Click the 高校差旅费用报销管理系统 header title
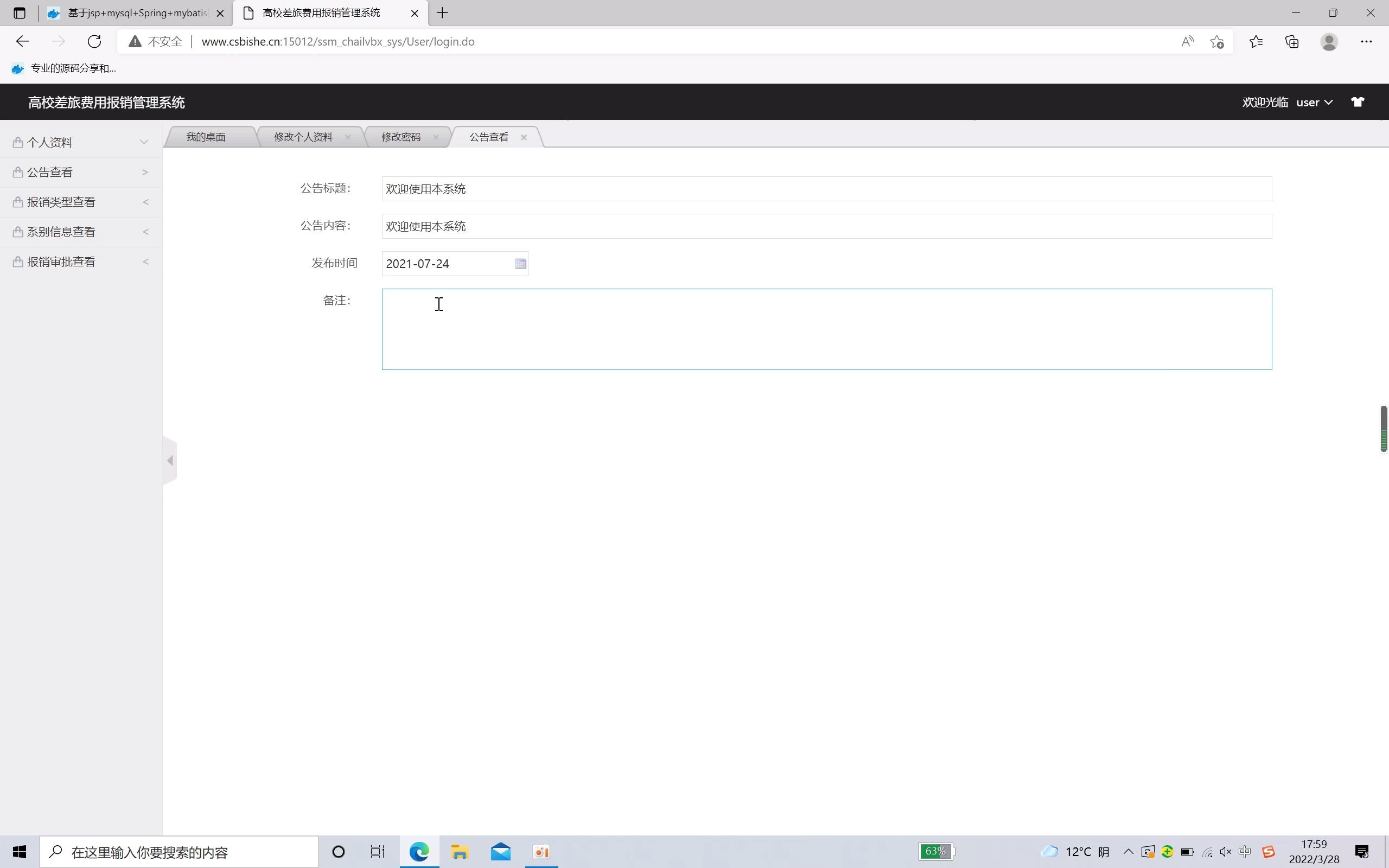The image size is (1389, 868). 106,102
